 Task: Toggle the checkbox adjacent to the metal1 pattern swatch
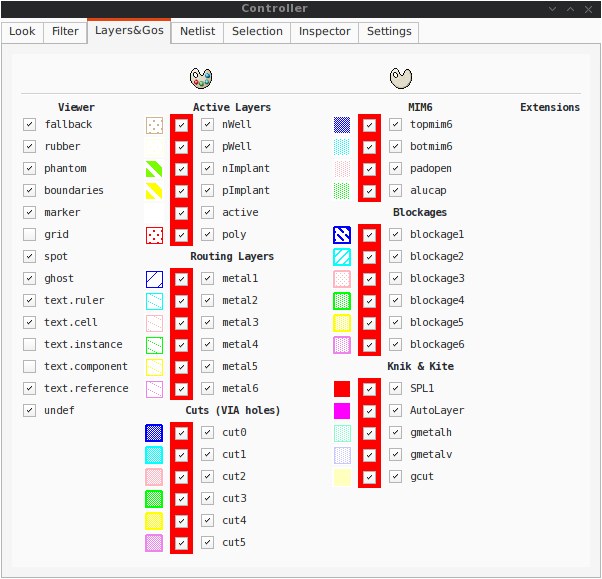click(x=181, y=279)
